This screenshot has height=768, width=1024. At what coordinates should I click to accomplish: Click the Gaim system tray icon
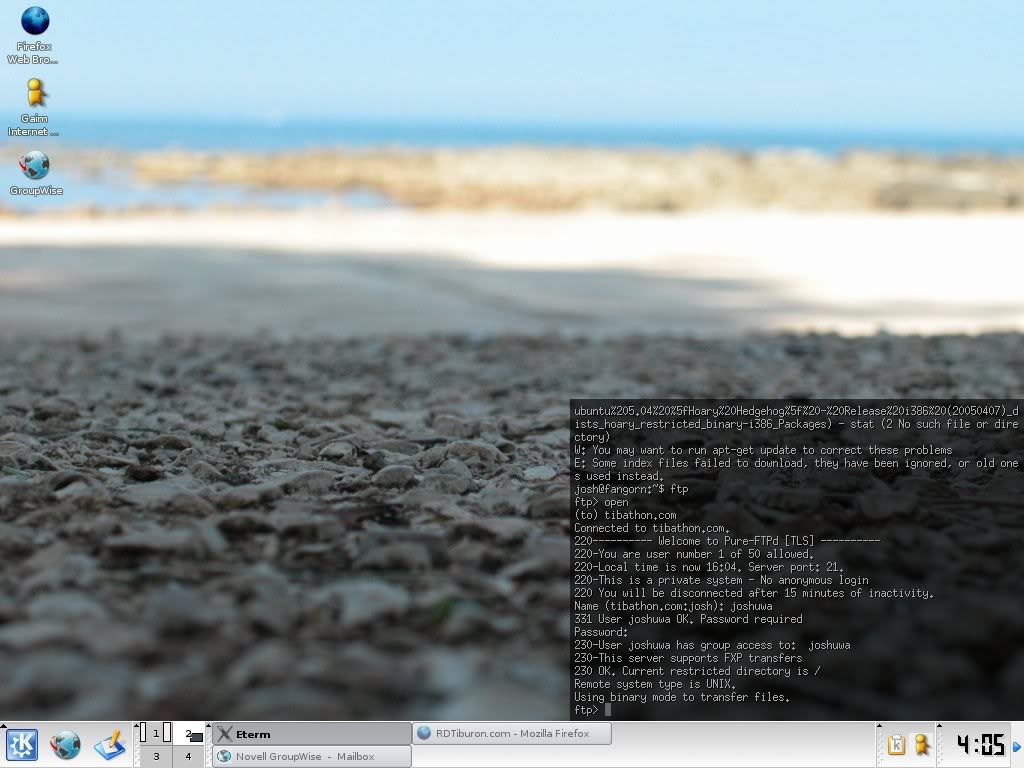tap(921, 744)
